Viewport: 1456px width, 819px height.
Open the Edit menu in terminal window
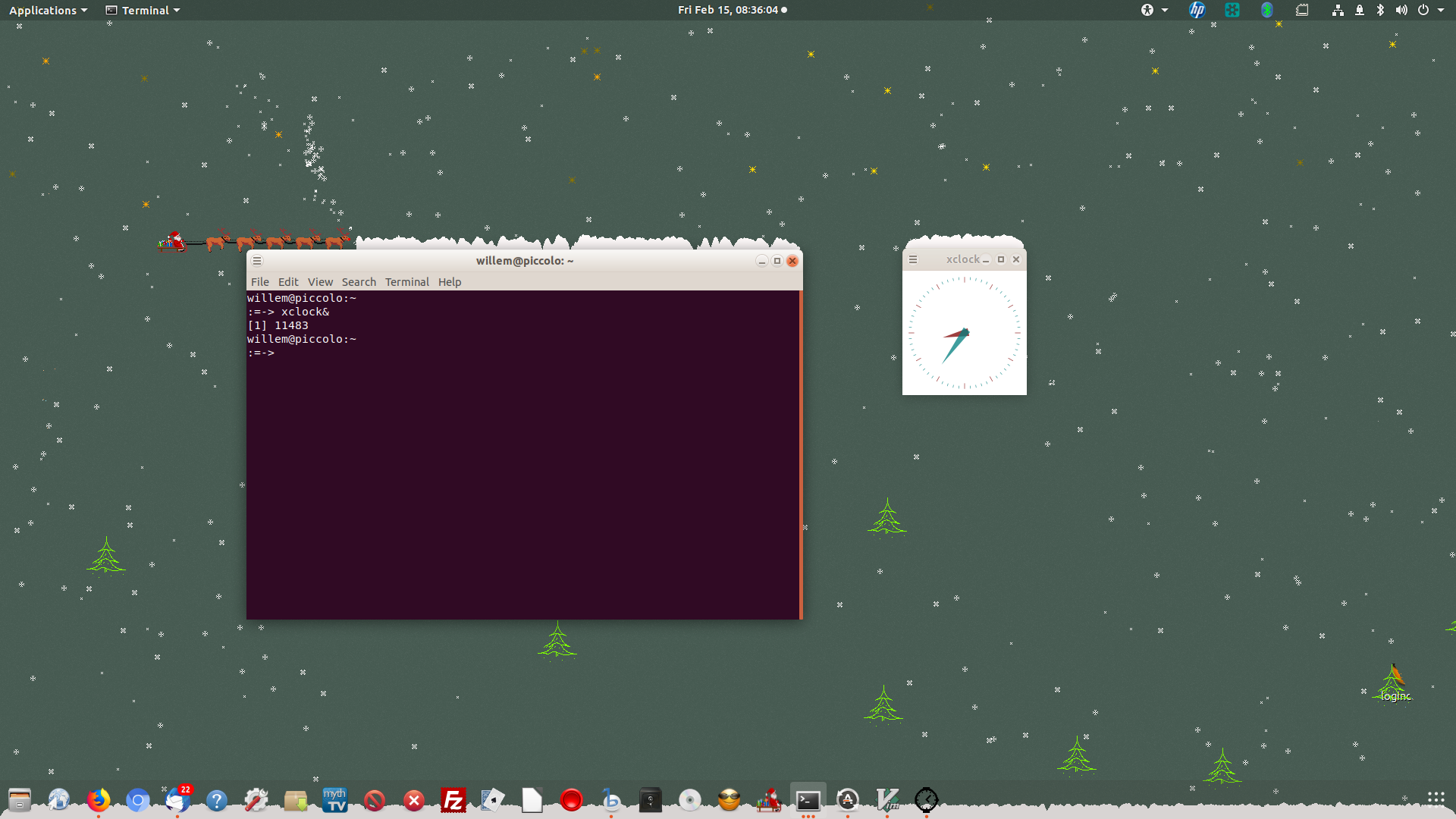pyautogui.click(x=287, y=281)
